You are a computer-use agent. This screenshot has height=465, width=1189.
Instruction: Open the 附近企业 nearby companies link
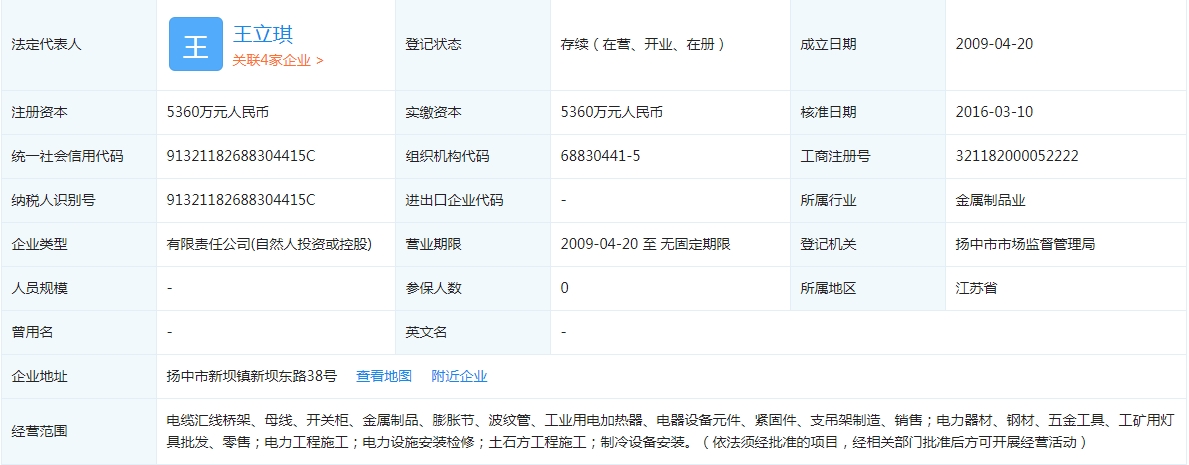tap(459, 376)
